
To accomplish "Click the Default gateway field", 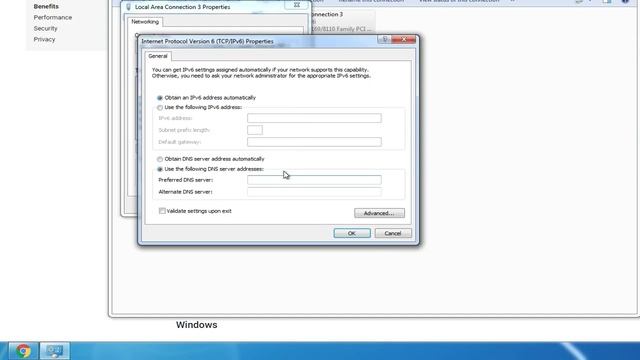I will [x=314, y=142].
